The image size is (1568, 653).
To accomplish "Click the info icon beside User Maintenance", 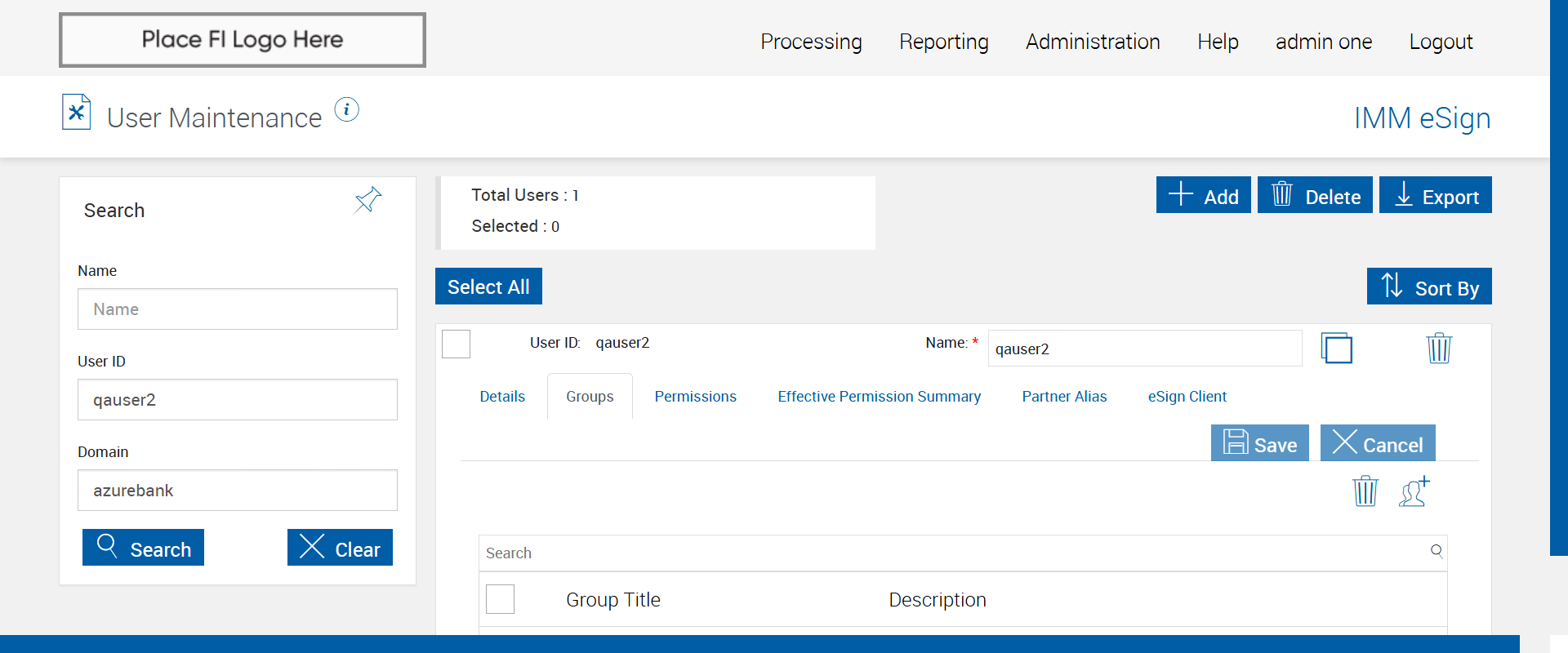I will pos(346,109).
